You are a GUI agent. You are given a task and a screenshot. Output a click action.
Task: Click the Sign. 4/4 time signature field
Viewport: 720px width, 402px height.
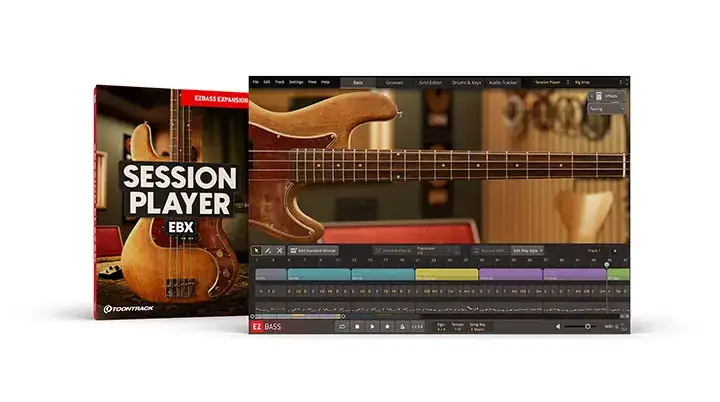441,327
